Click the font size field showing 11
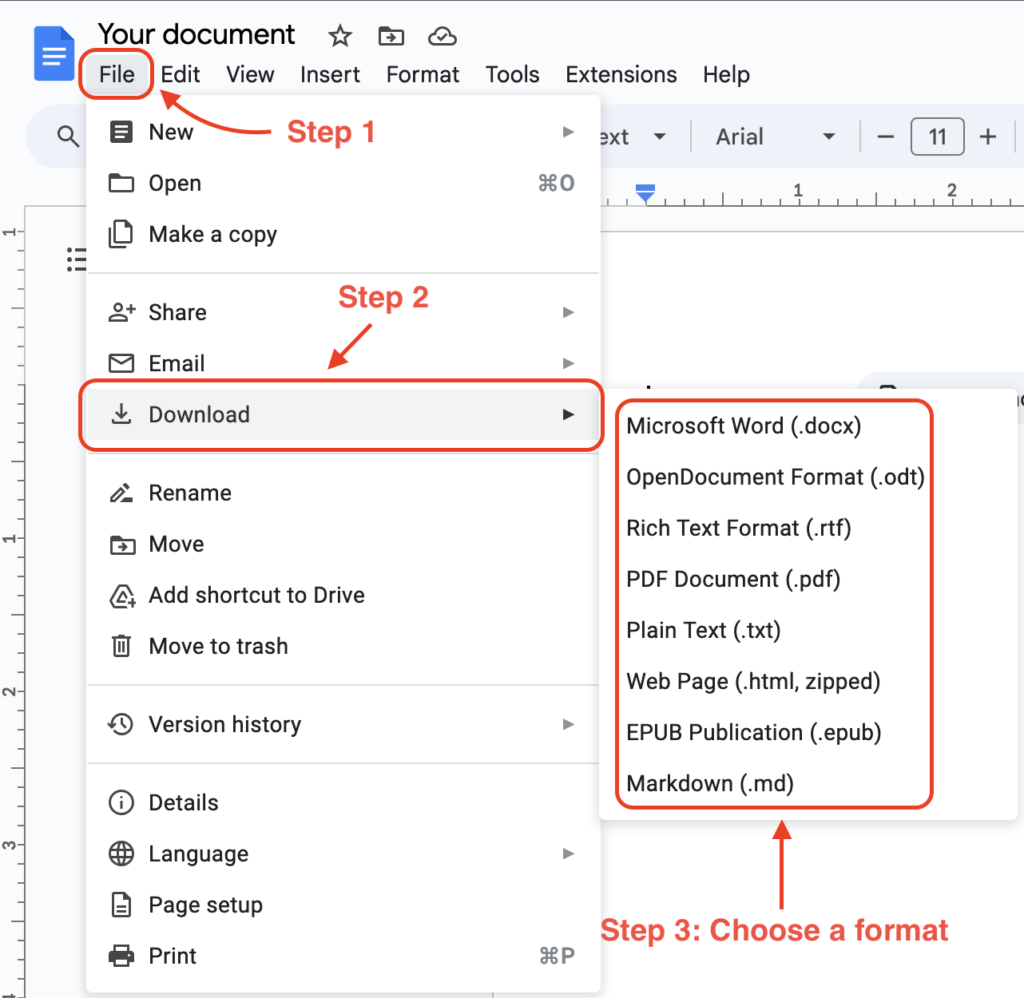 (x=937, y=137)
